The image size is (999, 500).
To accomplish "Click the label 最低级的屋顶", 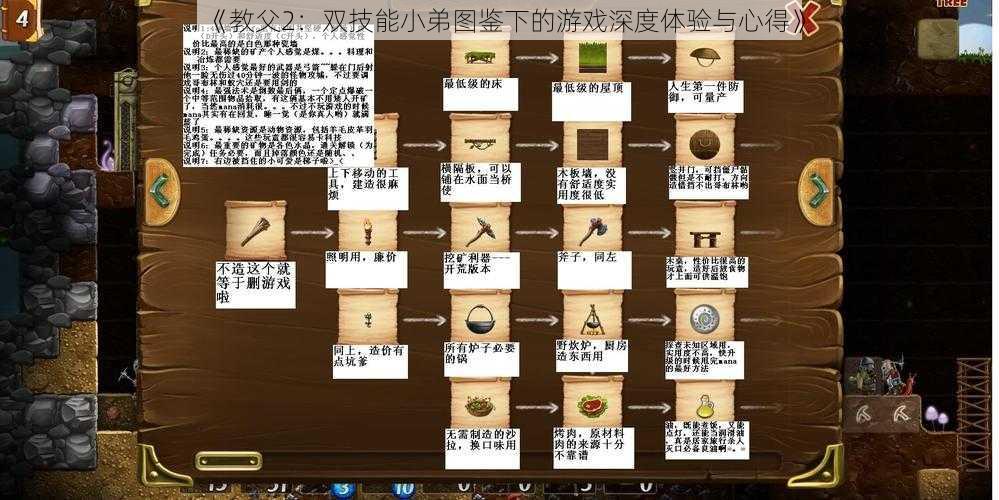I will (591, 101).
